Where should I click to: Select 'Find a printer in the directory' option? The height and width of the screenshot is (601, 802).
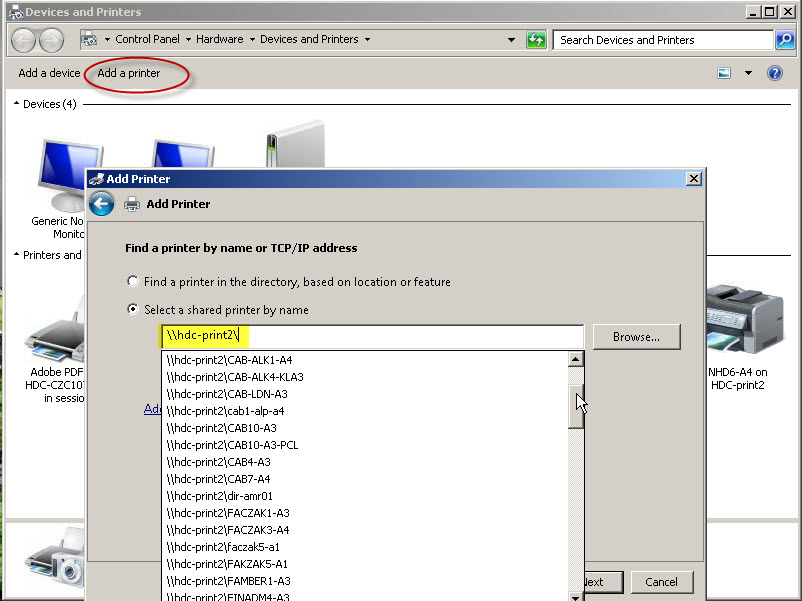(133, 282)
